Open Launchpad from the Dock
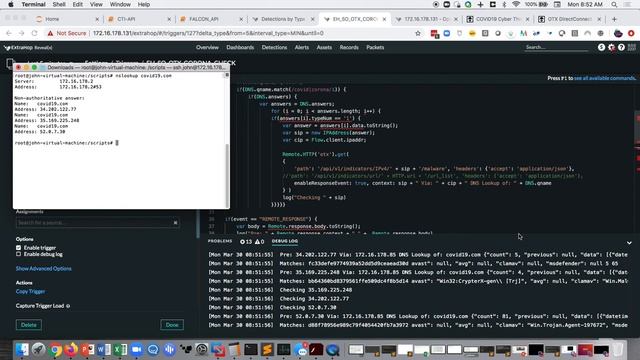The width and height of the screenshot is (640, 360). [39, 349]
